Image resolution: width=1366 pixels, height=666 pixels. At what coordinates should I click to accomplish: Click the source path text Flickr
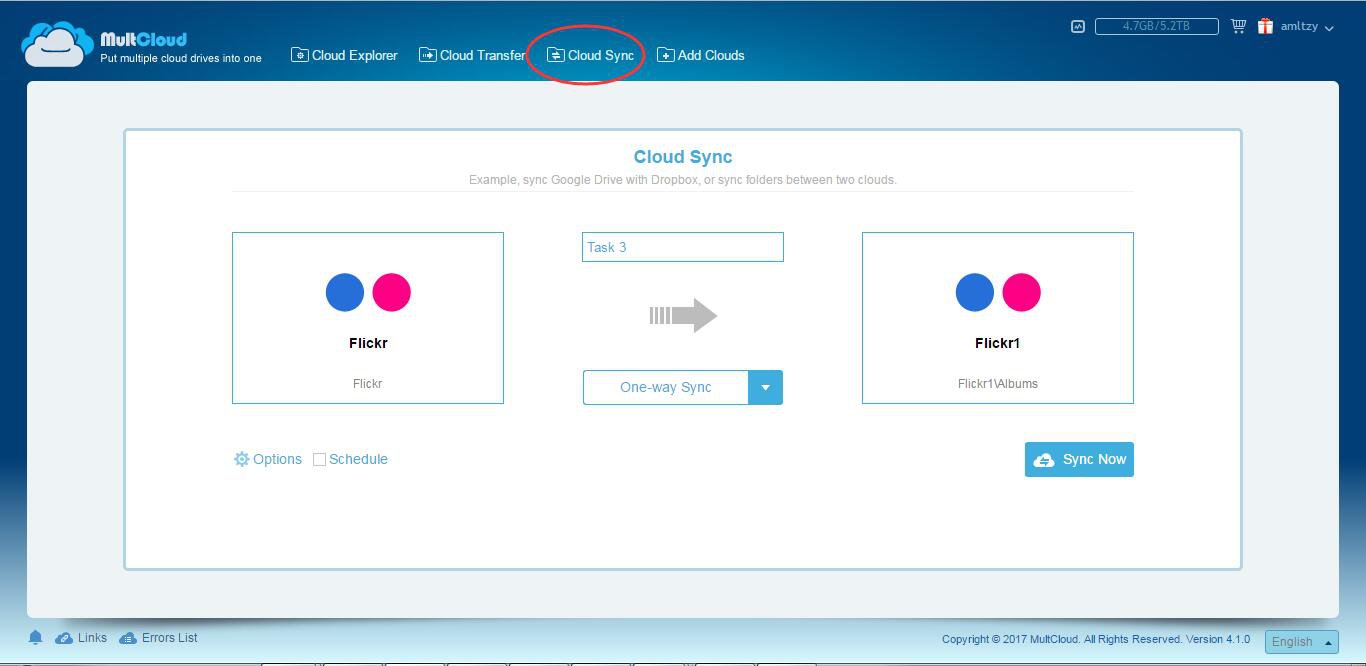[x=367, y=383]
